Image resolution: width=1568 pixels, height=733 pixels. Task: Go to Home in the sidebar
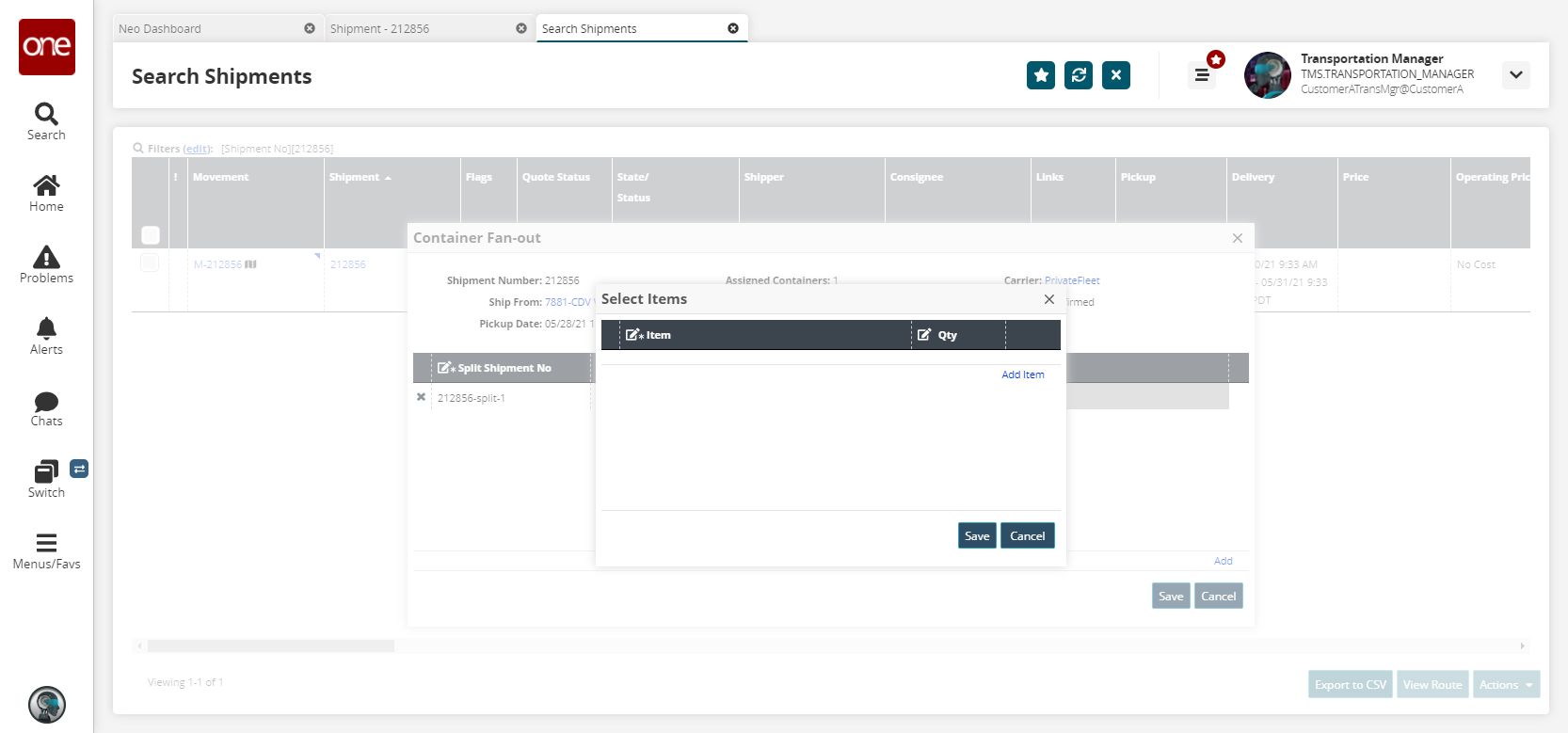46,185
